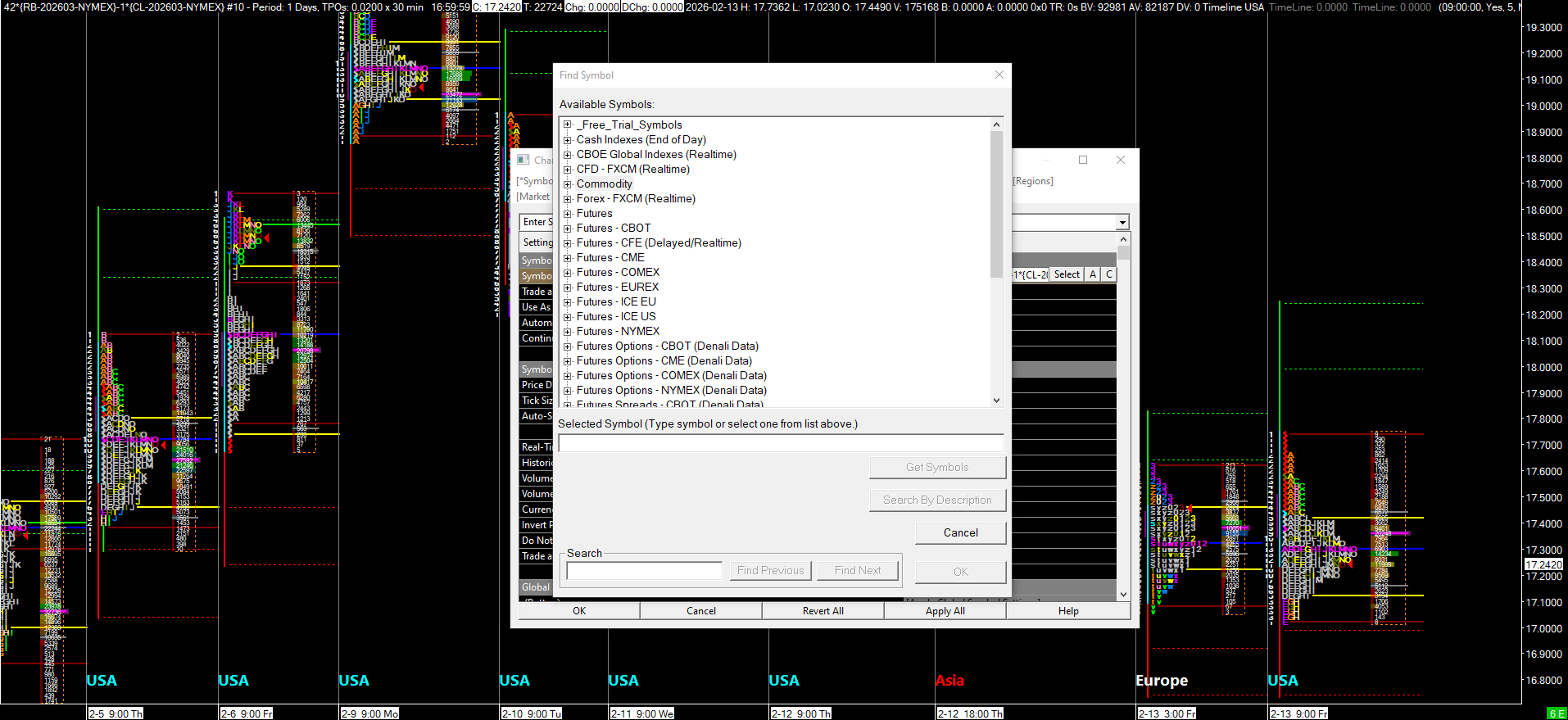This screenshot has height=720, width=1568.
Task: Click the symbol list scrollbar up arrow
Action: (x=996, y=125)
